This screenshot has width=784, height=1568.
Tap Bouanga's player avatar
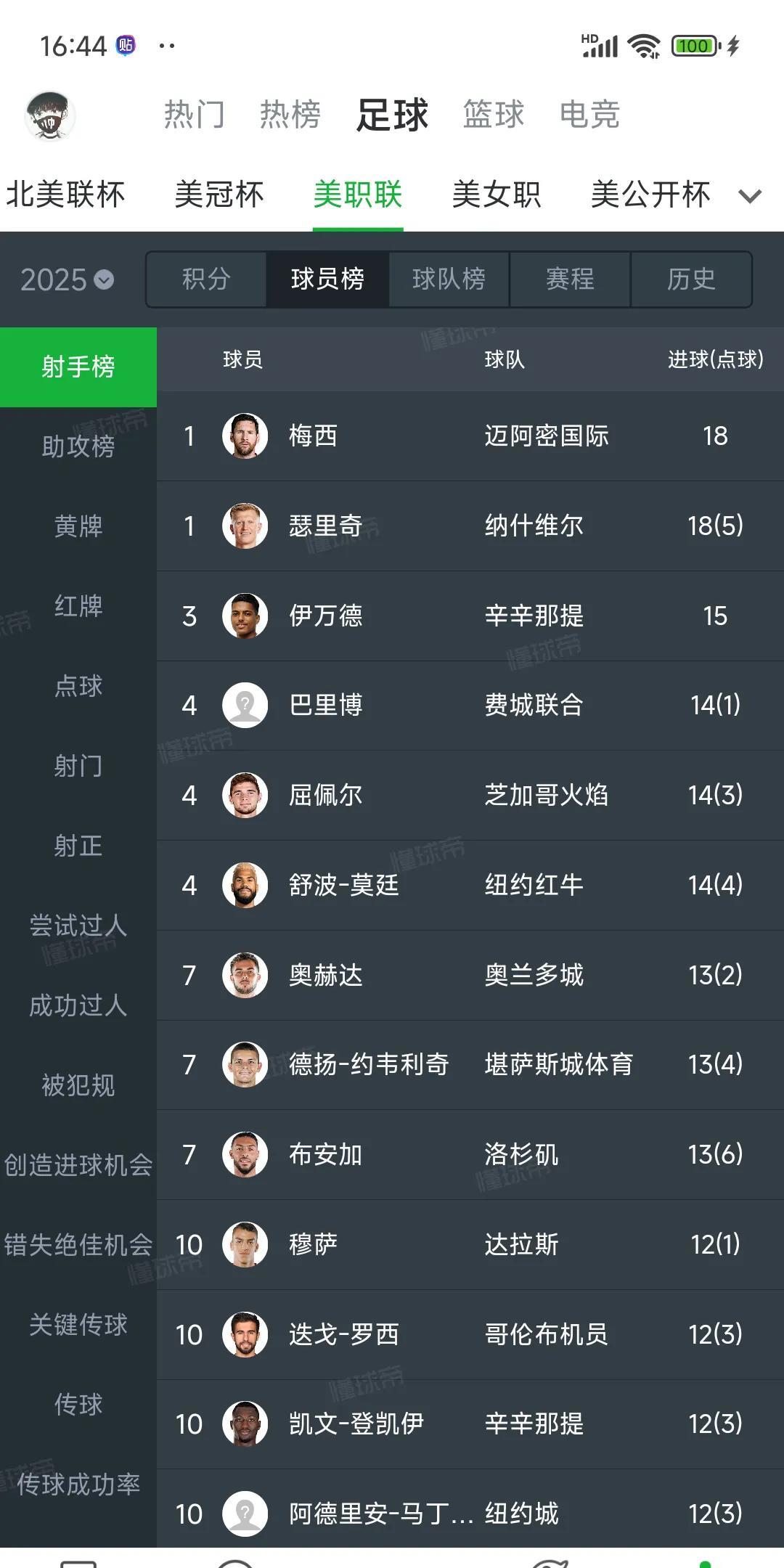[x=245, y=1154]
